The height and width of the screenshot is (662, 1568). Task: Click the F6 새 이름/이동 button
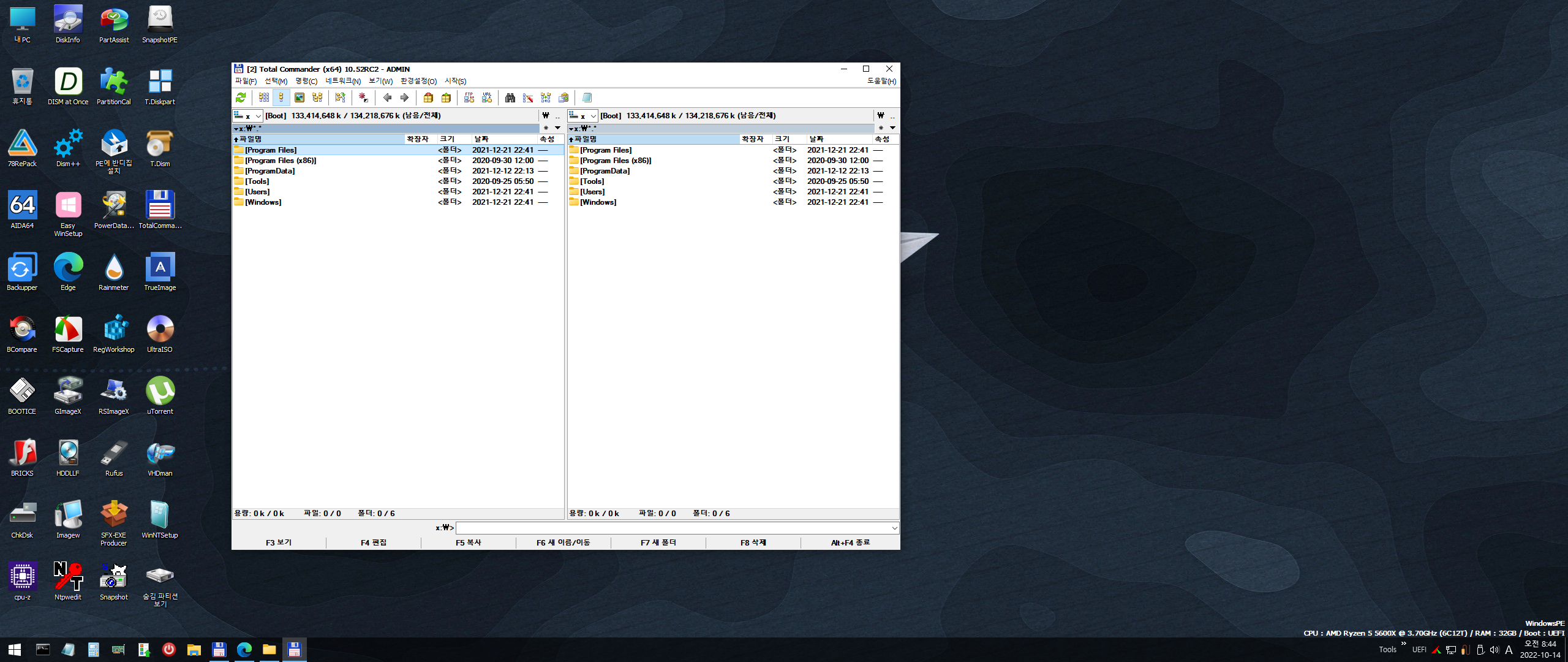coord(563,542)
